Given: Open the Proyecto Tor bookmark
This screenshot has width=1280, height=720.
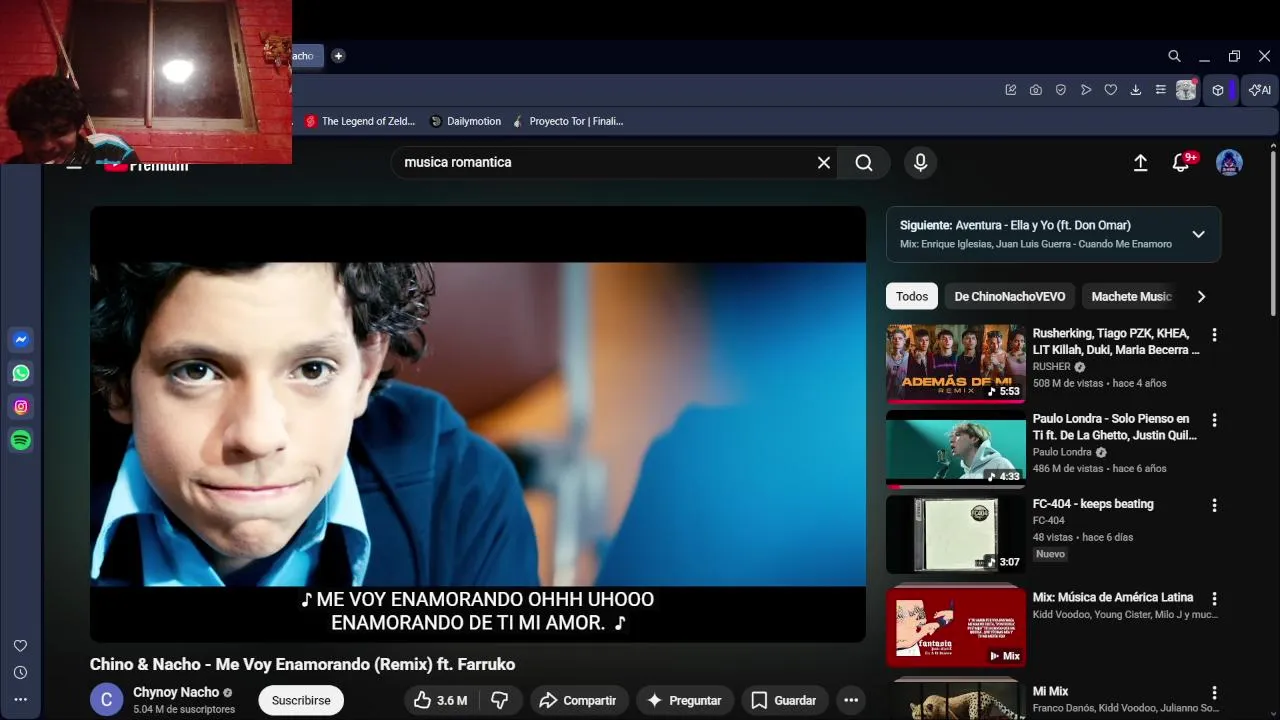Looking at the screenshot, I should (568, 121).
